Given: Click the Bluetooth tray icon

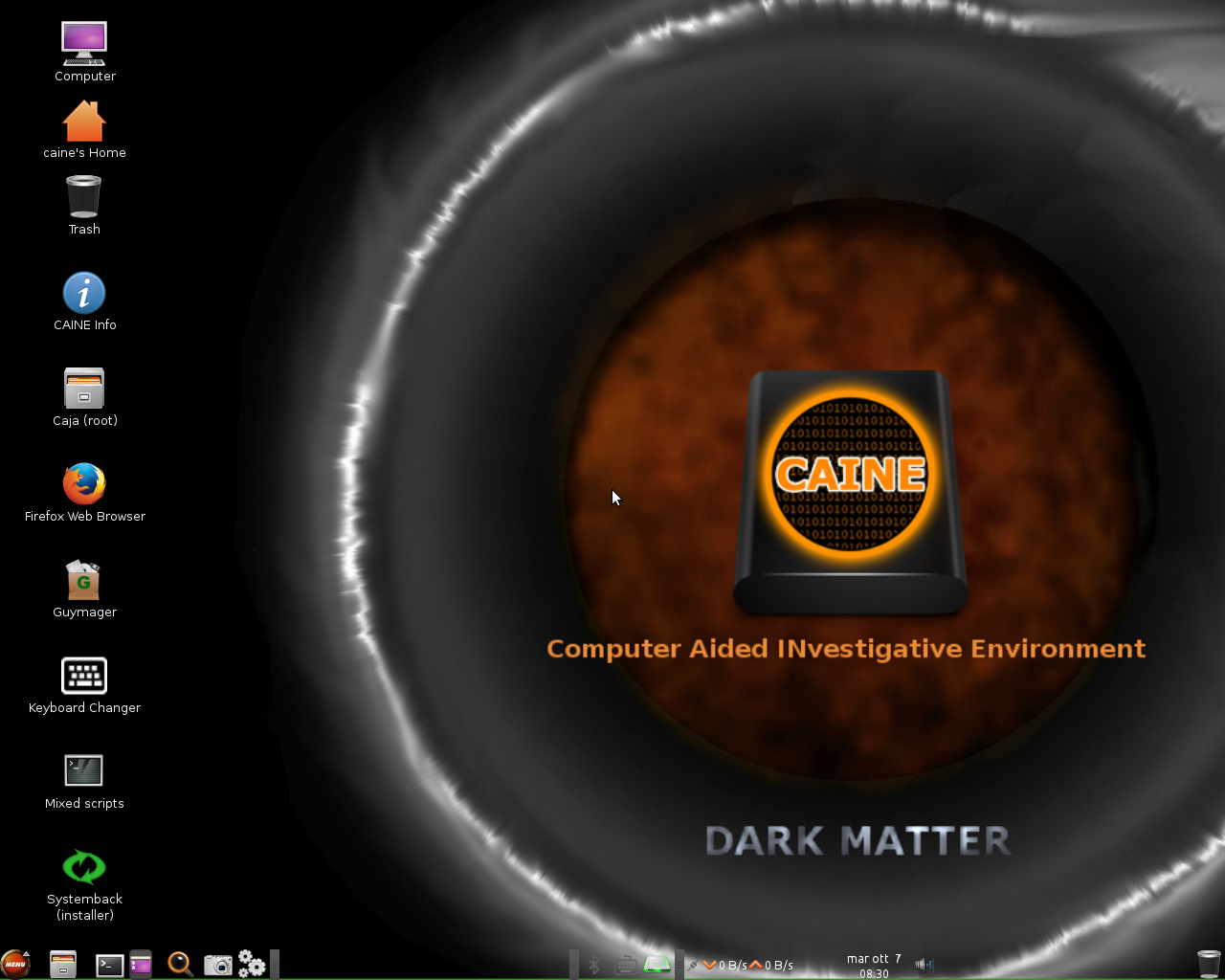Looking at the screenshot, I should coord(594,965).
